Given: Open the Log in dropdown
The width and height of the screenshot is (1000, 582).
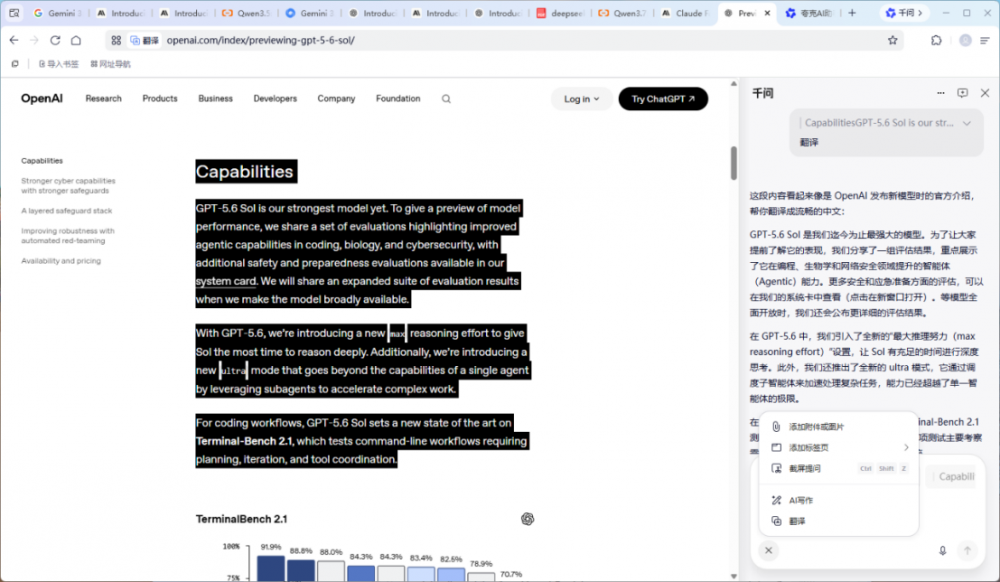Looking at the screenshot, I should coord(582,99).
